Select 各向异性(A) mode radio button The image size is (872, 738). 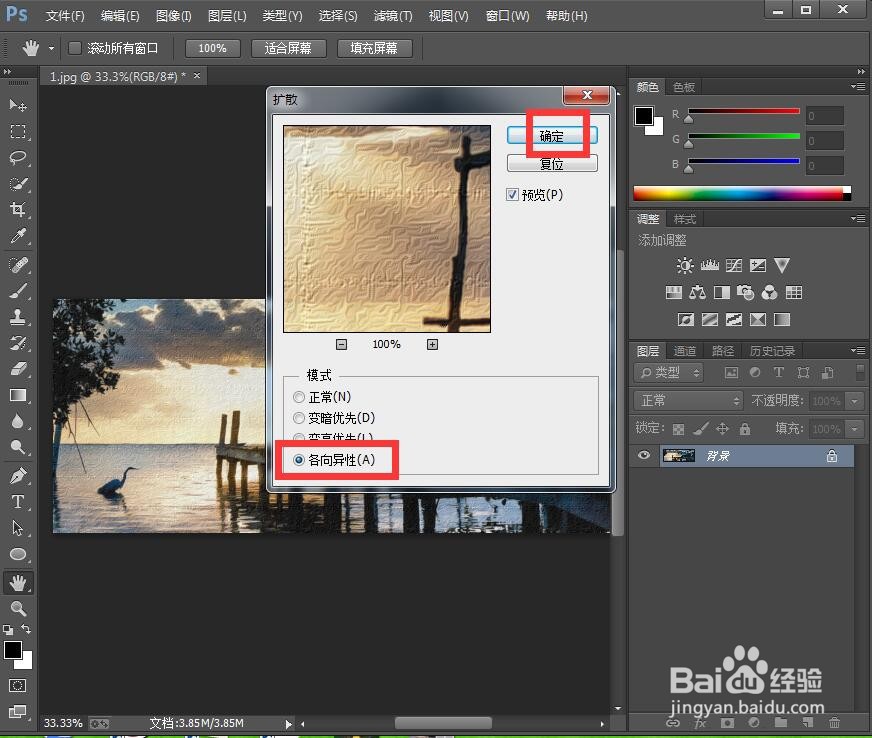(x=299, y=460)
